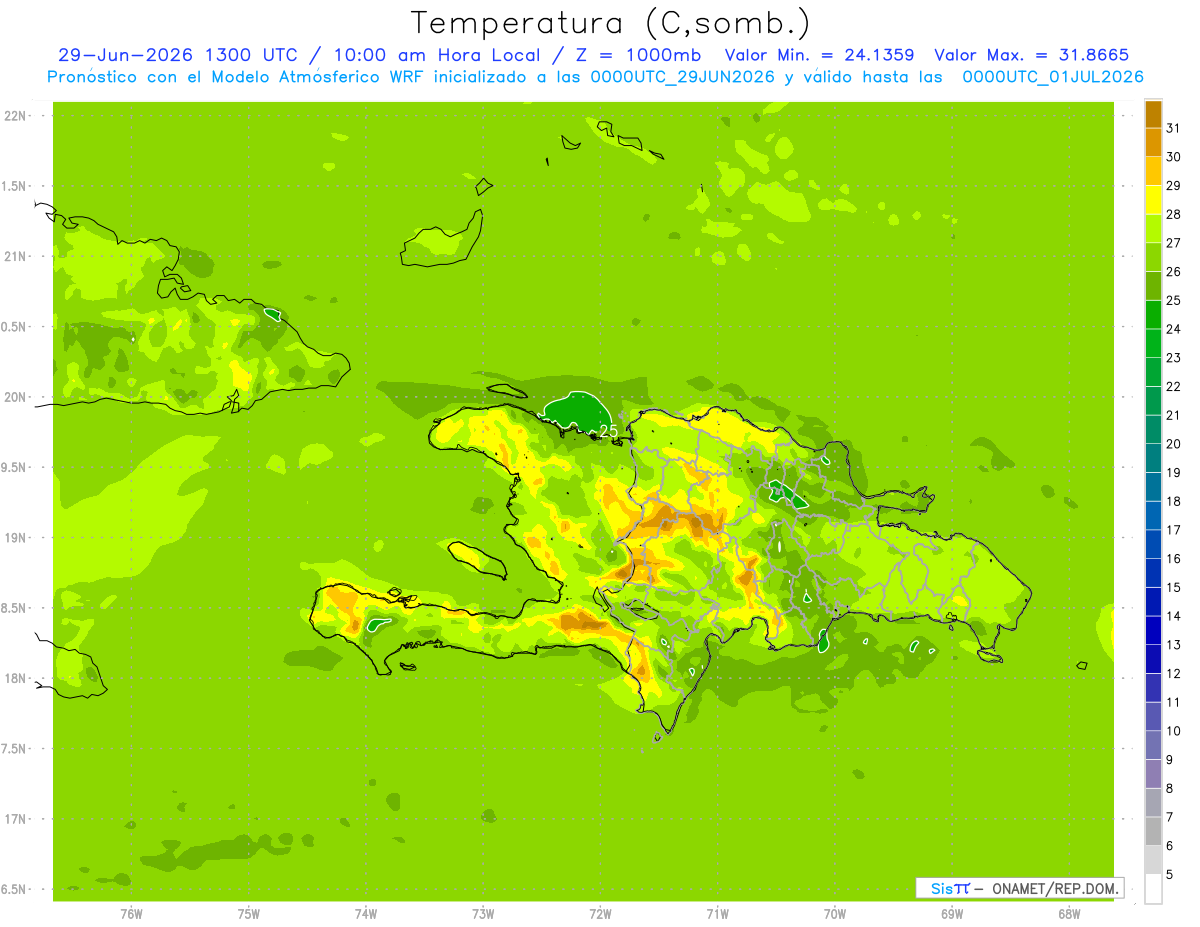Click the "30" label on the color scale
The image size is (1200, 927).
click(x=1175, y=157)
